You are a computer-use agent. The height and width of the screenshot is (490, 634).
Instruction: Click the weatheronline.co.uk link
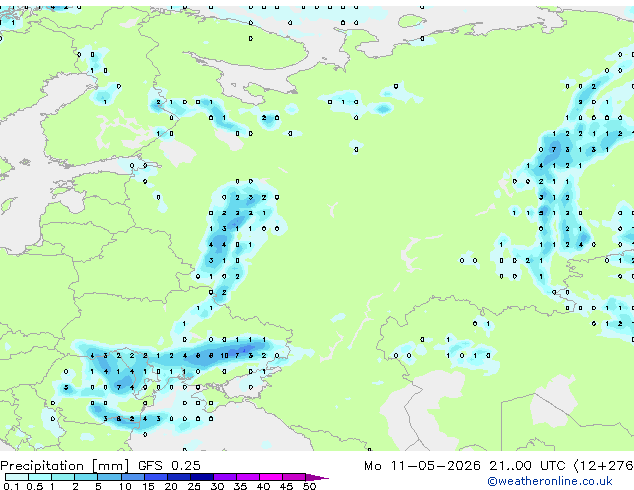(x=550, y=481)
